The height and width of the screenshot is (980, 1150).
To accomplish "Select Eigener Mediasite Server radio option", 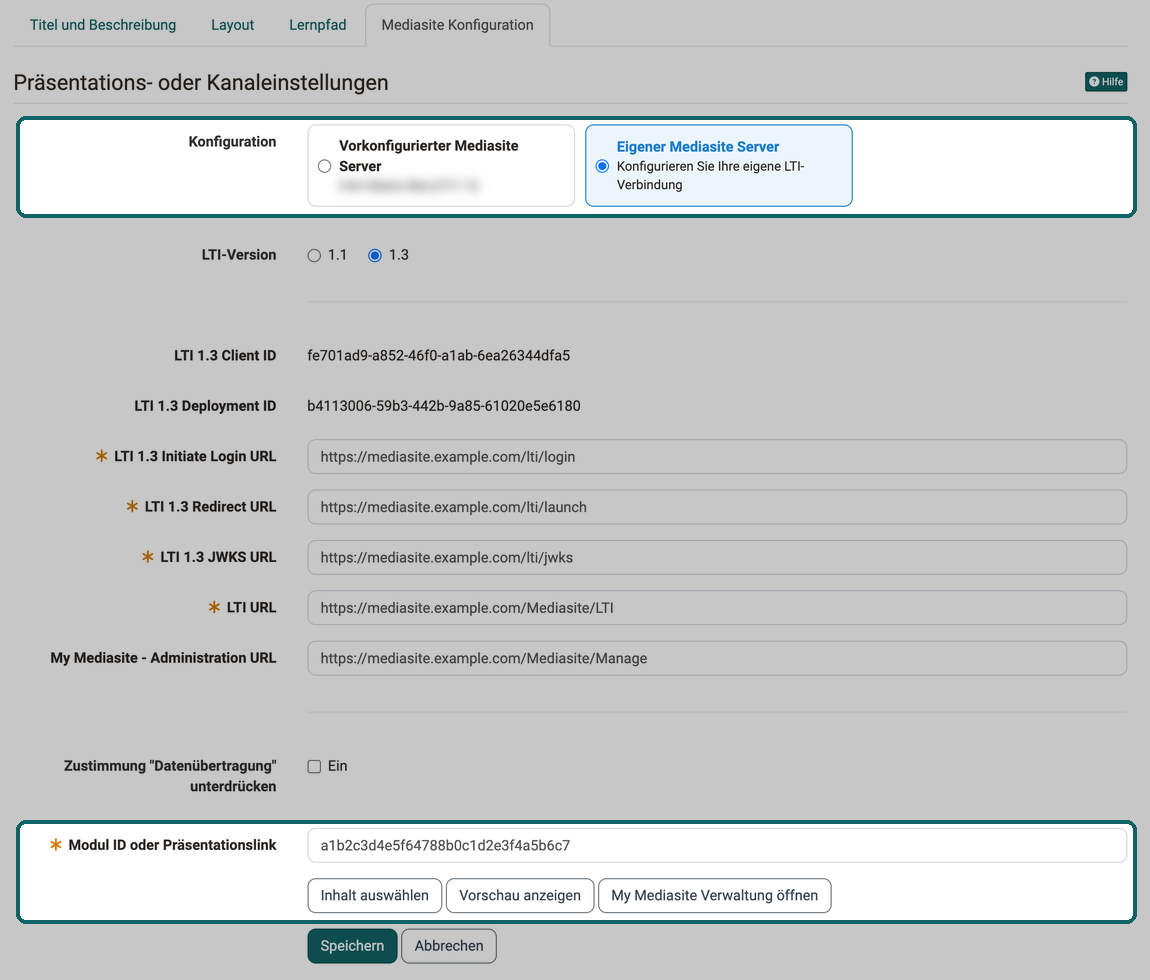I will click(602, 167).
